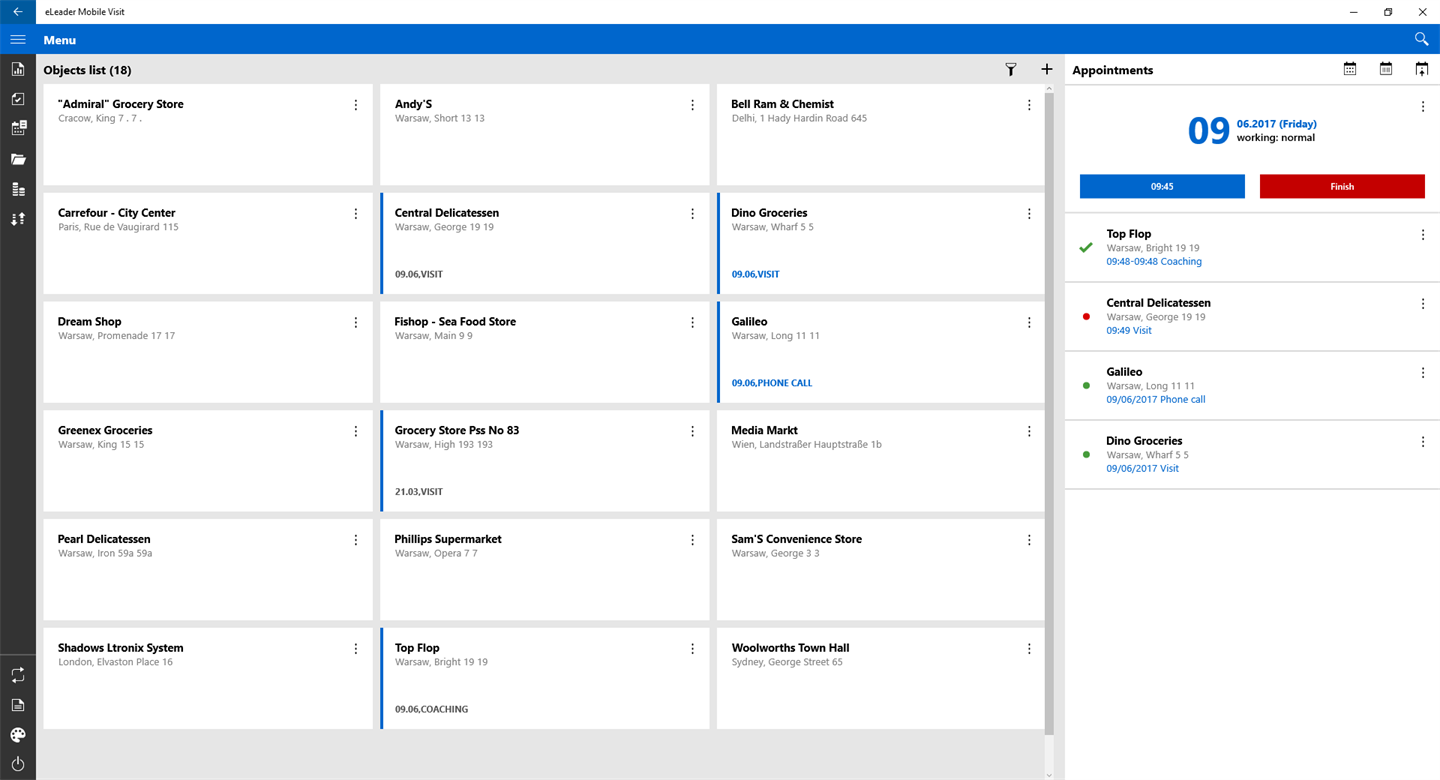This screenshot has width=1440, height=780.
Task: Open options for "Admiral" Grocery Store card
Action: coord(356,105)
